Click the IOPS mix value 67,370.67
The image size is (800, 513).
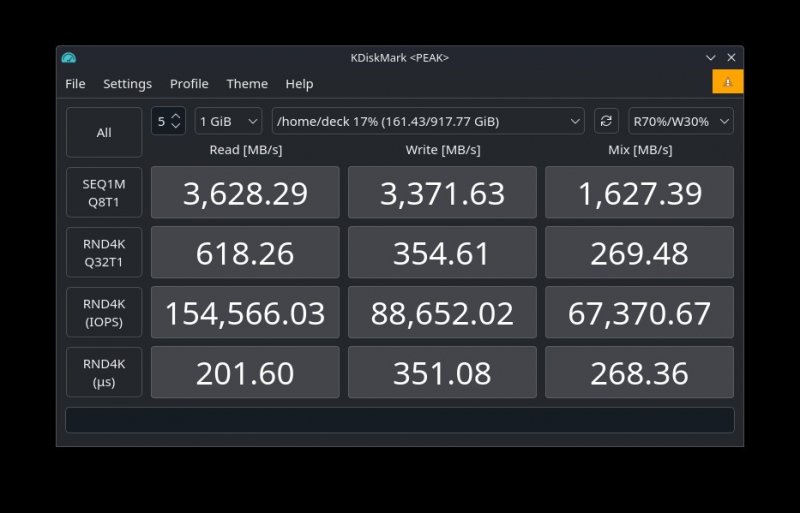point(639,312)
